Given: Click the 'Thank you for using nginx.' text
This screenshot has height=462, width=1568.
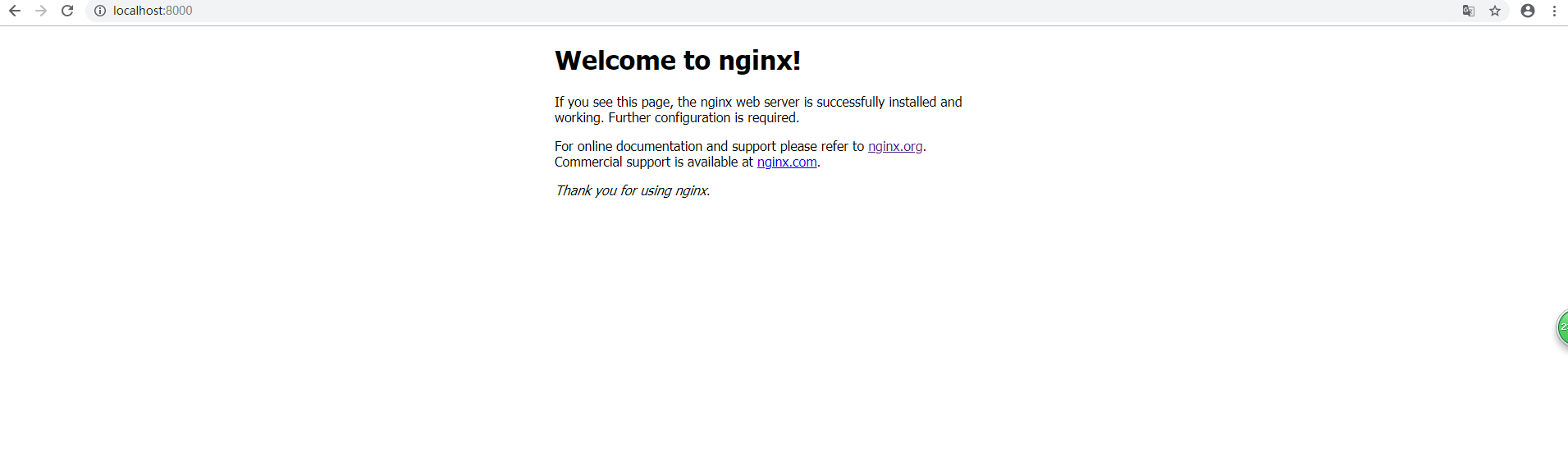Looking at the screenshot, I should coord(633,190).
